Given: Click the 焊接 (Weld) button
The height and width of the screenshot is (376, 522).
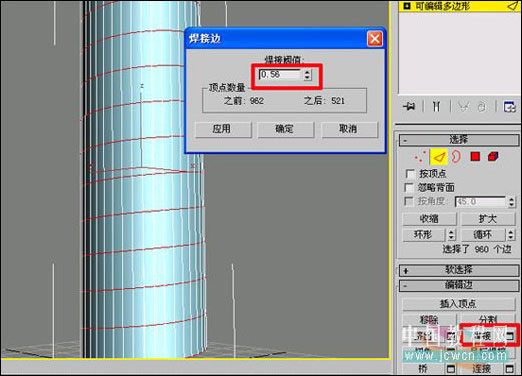Looking at the screenshot, I should tap(483, 336).
